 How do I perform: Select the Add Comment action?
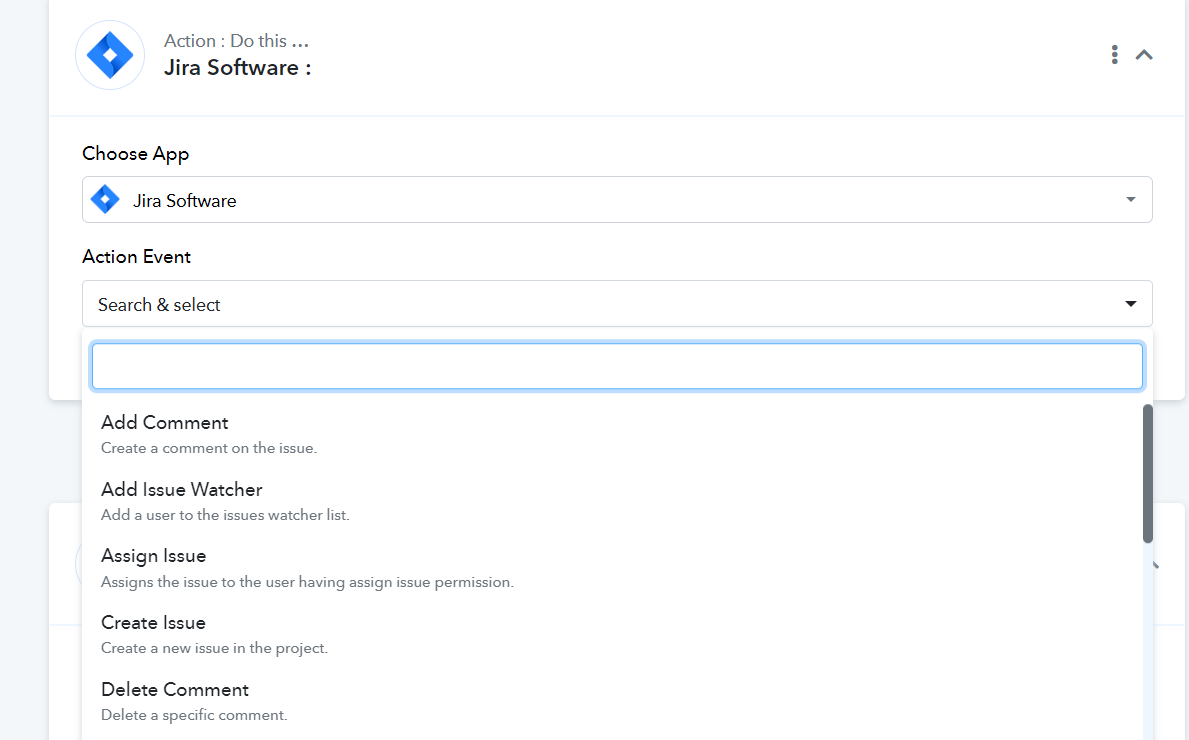[613, 434]
